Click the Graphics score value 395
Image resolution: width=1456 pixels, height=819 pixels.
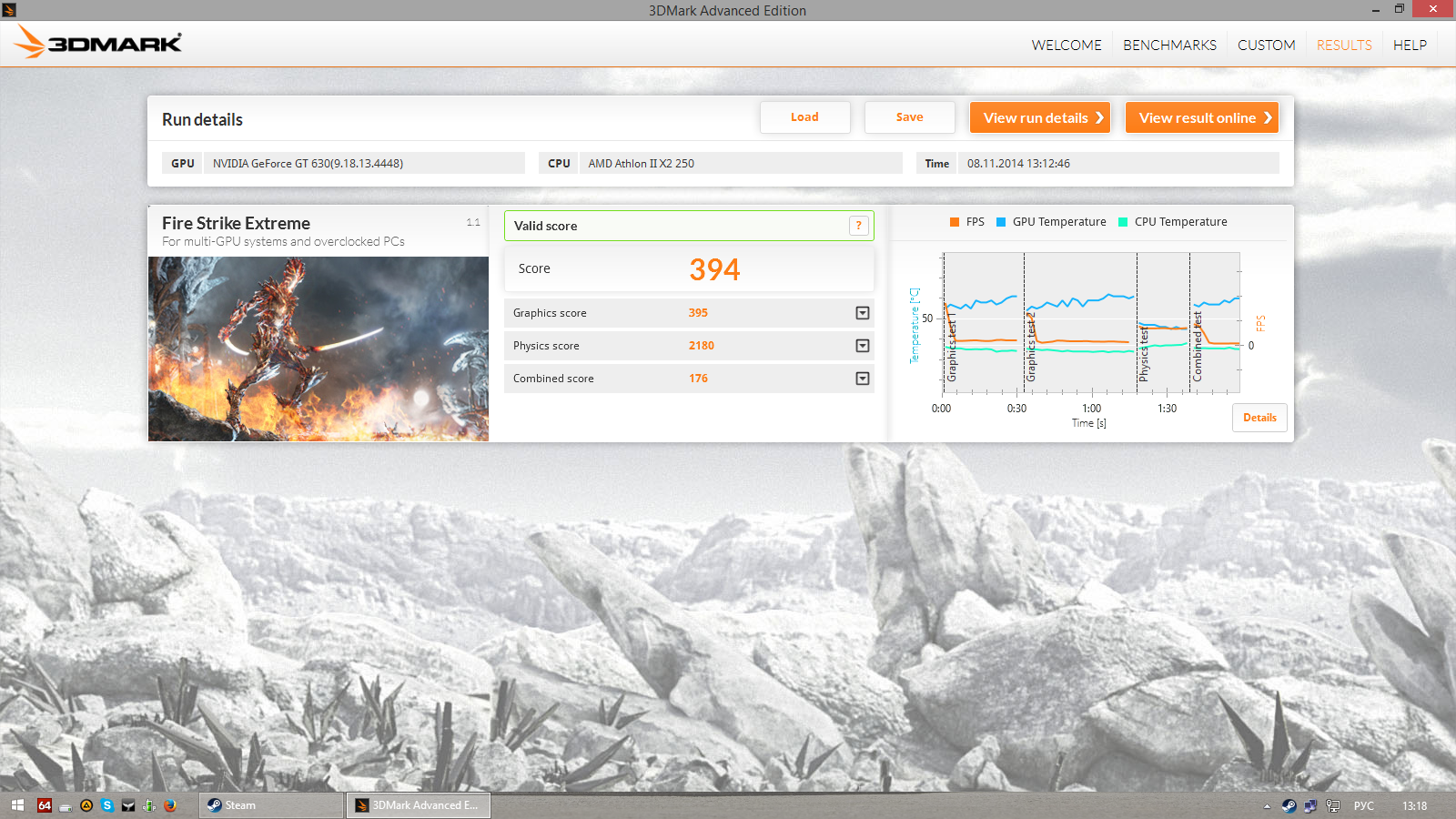(x=698, y=313)
